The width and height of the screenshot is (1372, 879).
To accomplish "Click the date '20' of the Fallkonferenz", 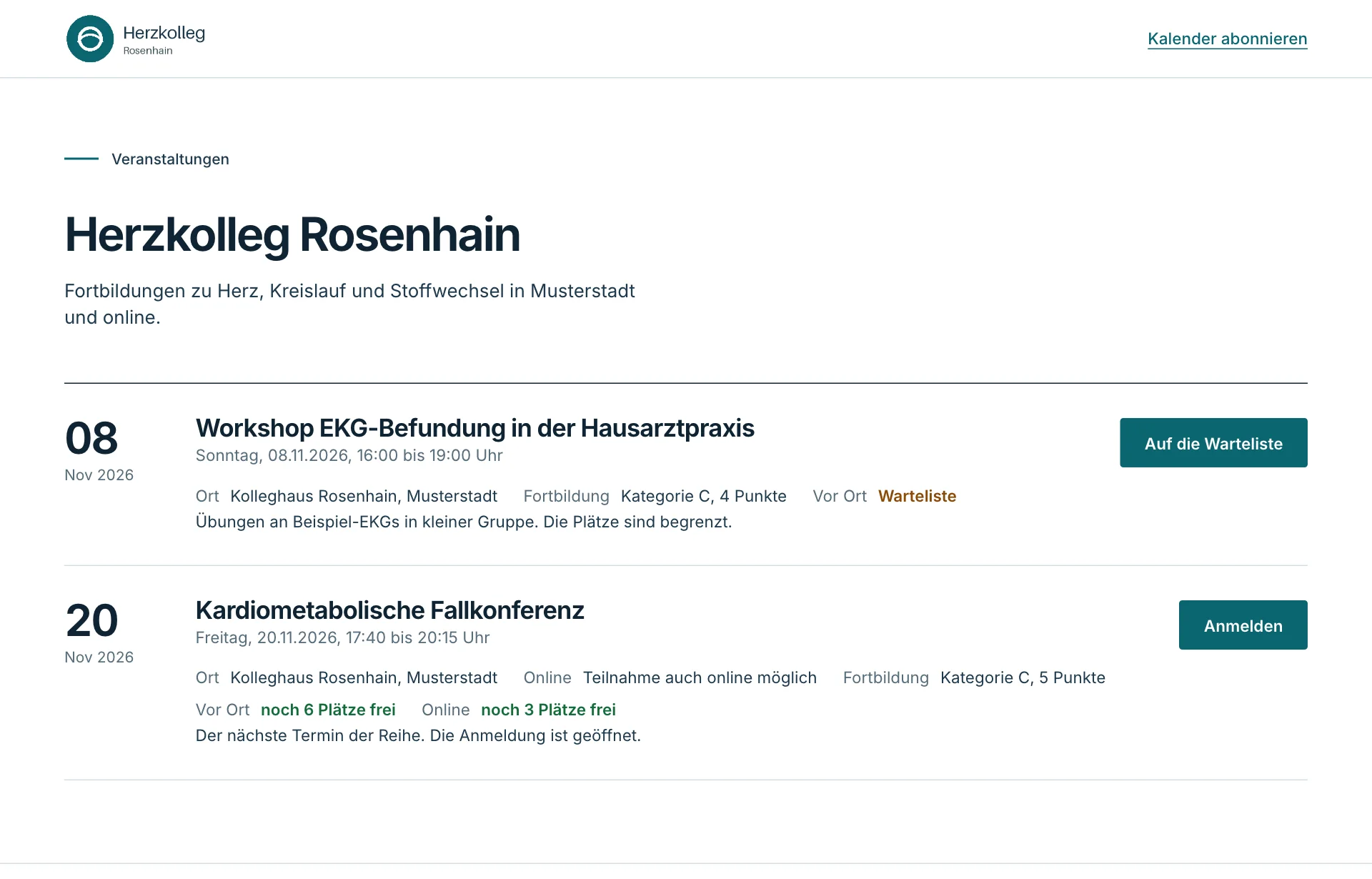I will 91,620.
